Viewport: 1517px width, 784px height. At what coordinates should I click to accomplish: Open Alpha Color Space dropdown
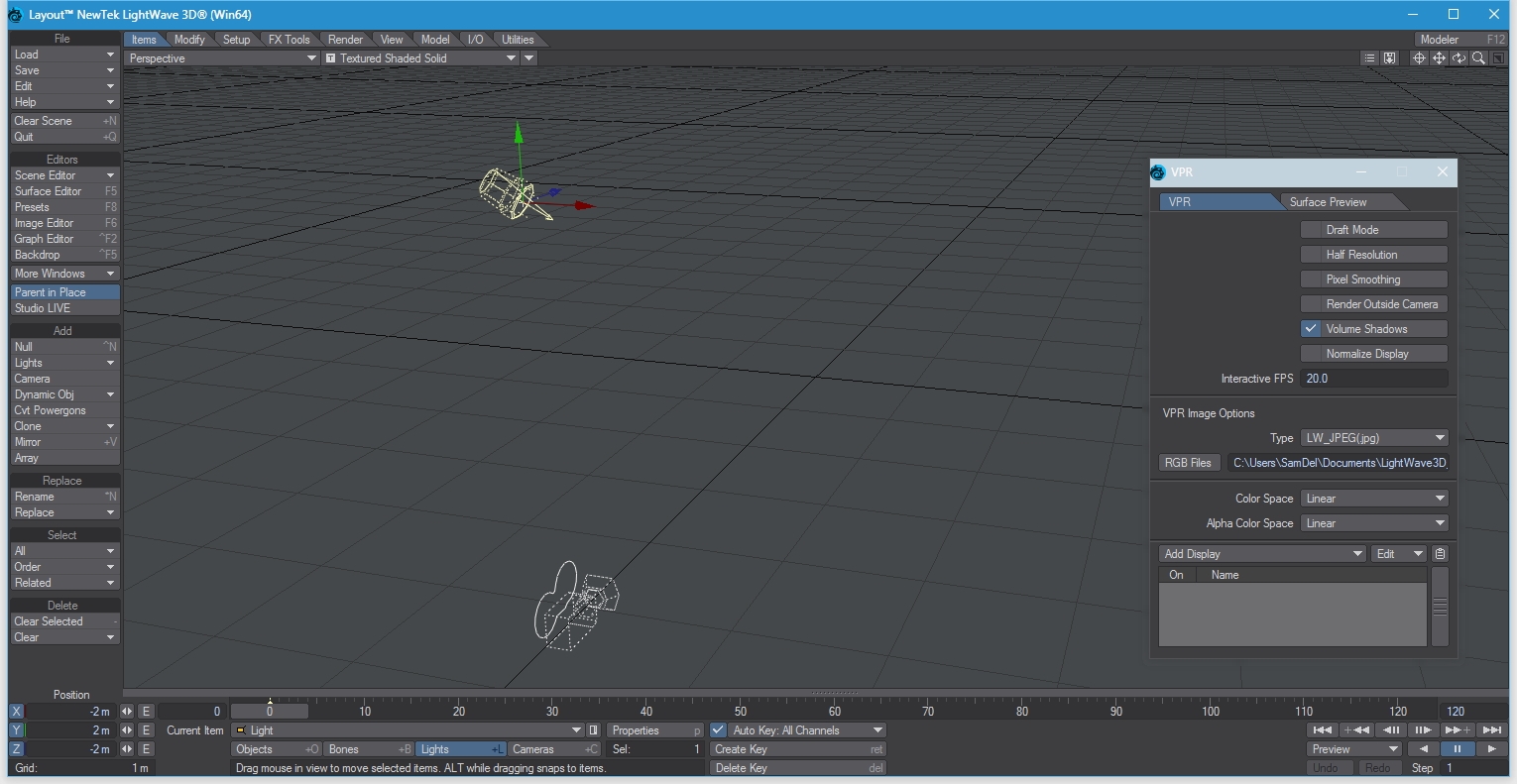pos(1373,523)
